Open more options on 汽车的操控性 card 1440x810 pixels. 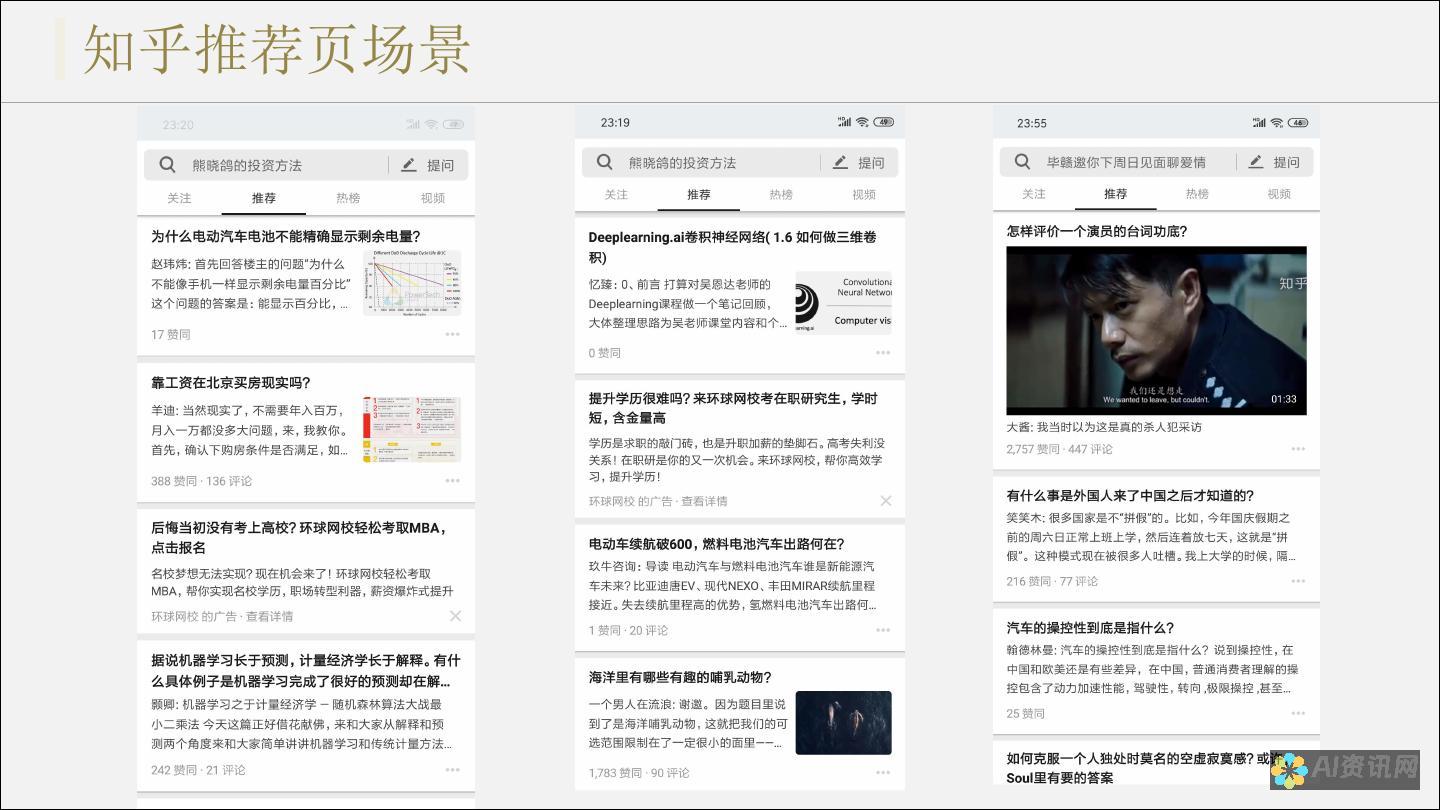coord(1298,713)
